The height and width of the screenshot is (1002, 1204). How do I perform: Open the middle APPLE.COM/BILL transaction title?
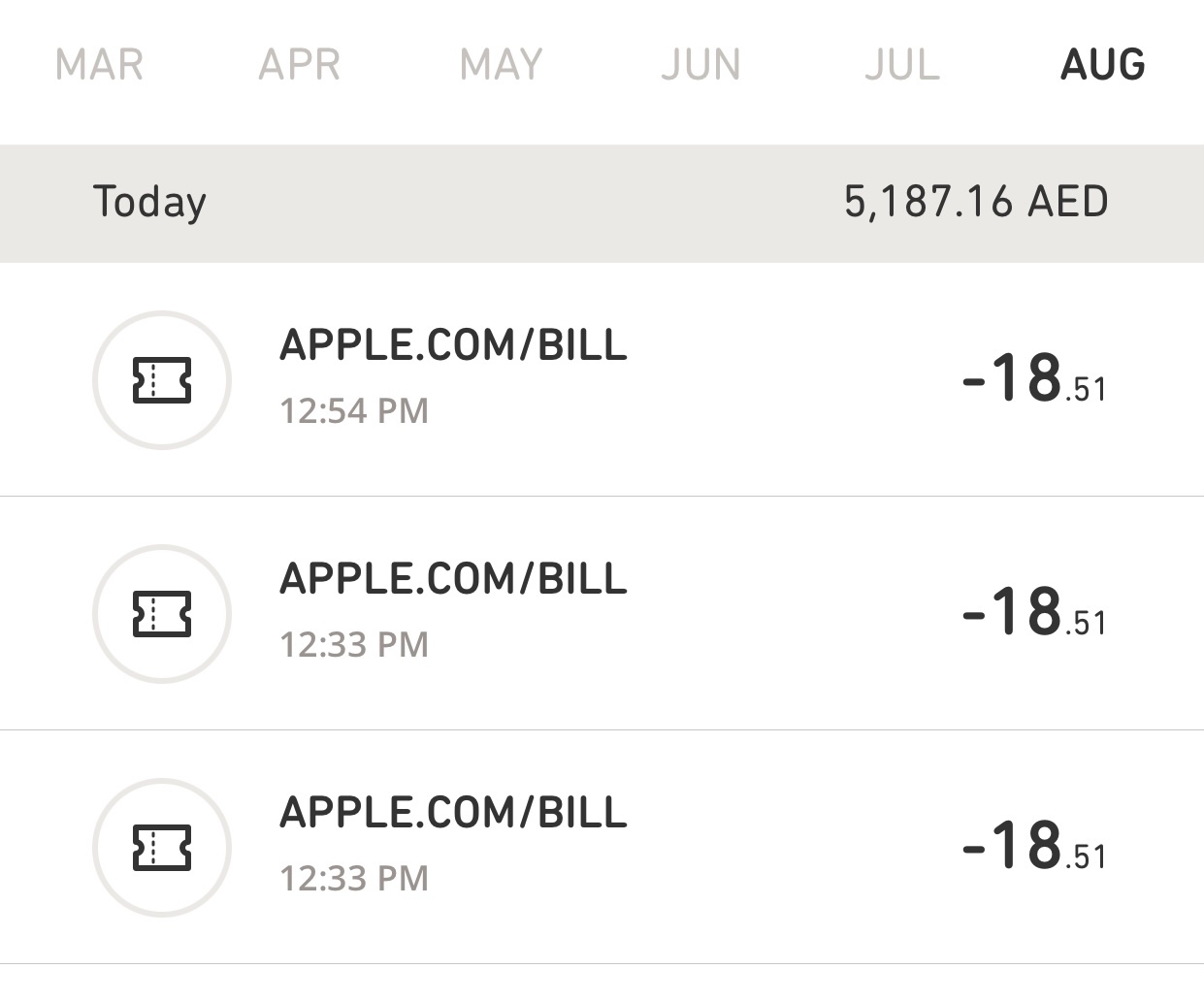coord(453,579)
